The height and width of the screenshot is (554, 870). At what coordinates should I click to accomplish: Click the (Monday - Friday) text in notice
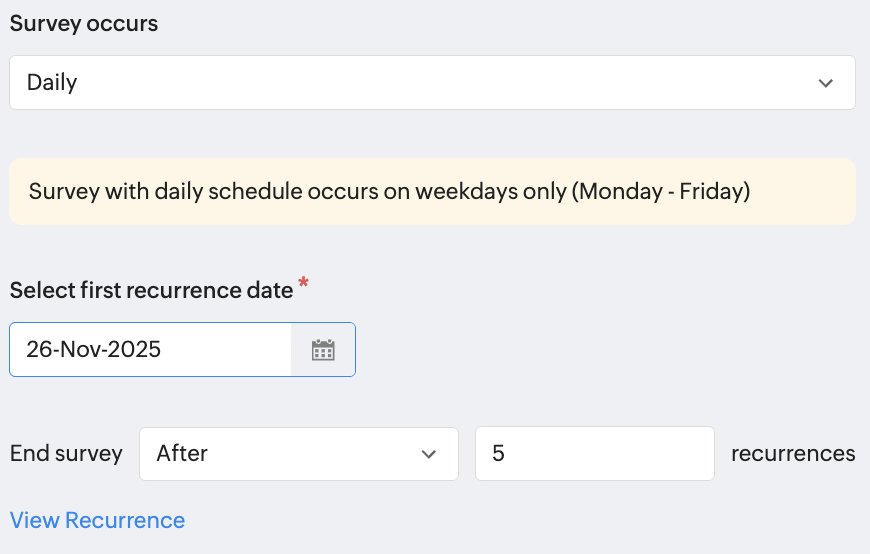point(660,191)
